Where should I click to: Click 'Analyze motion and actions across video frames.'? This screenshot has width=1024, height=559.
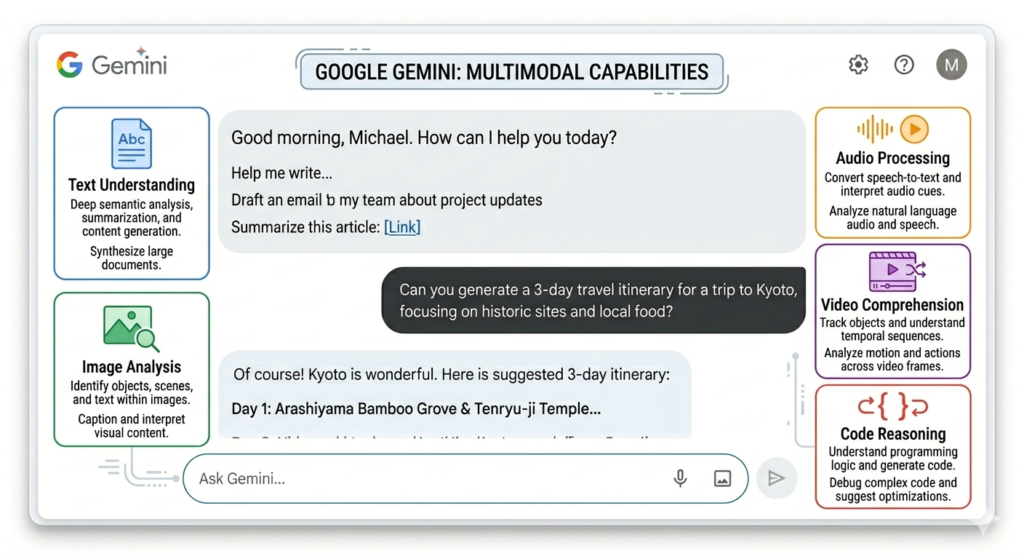(892, 359)
